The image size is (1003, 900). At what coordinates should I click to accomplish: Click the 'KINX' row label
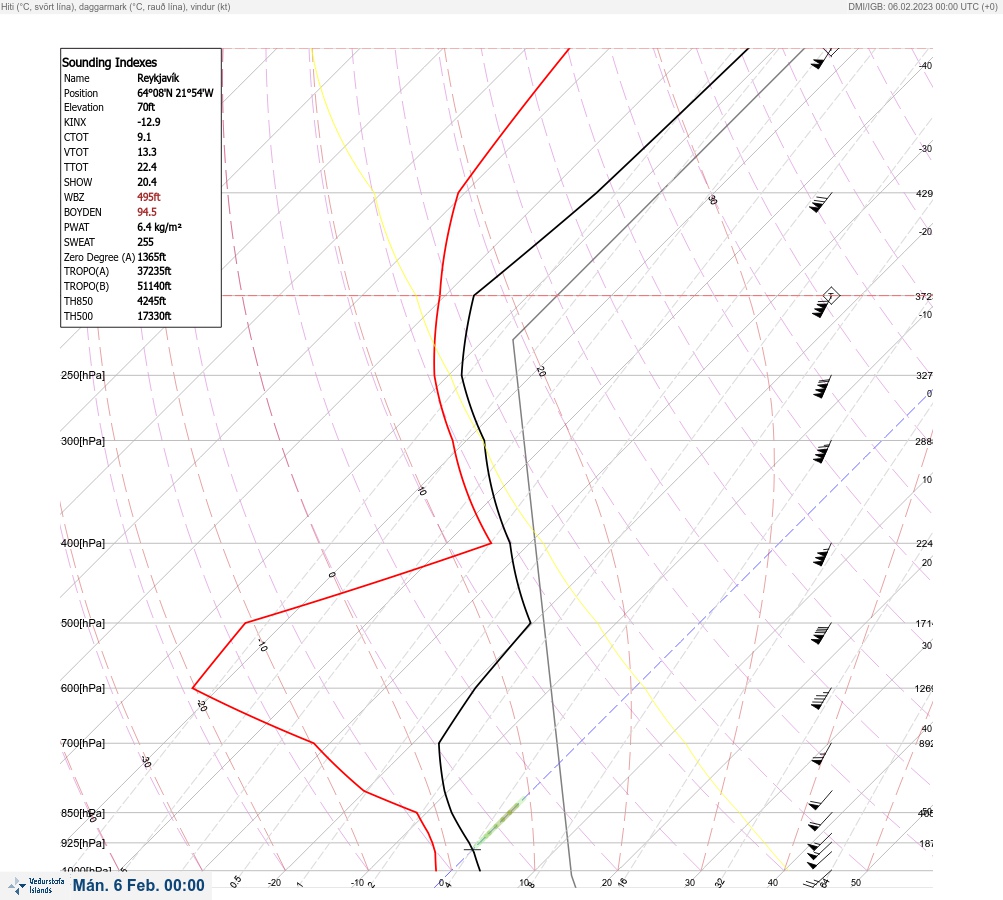75,122
